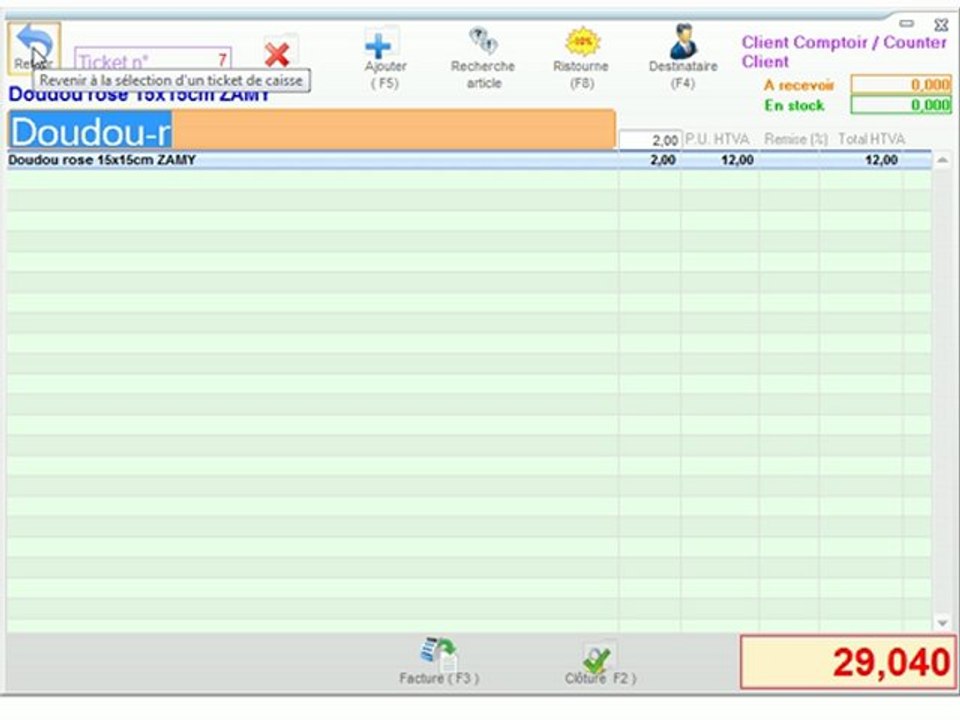
Task: Click the scrollbar up arrow
Action: coord(942,160)
